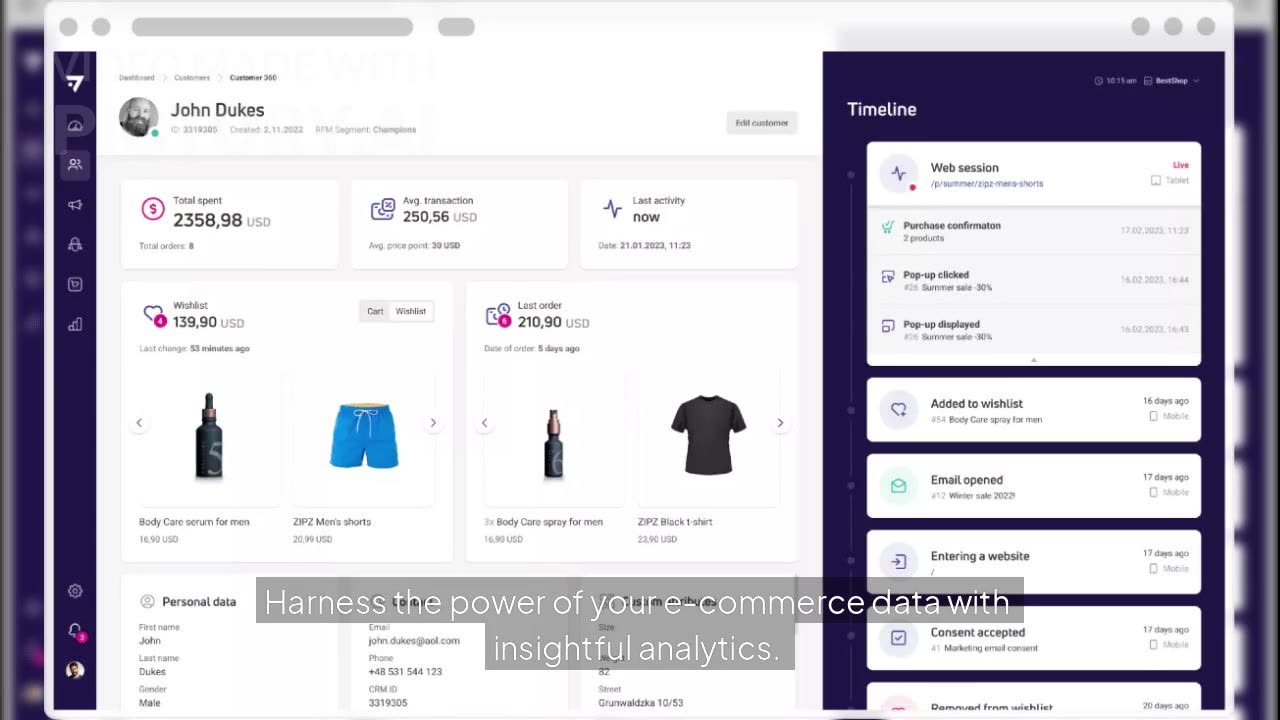This screenshot has height=720, width=1280.
Task: Click the Avg. transaction icon
Action: coord(383,208)
